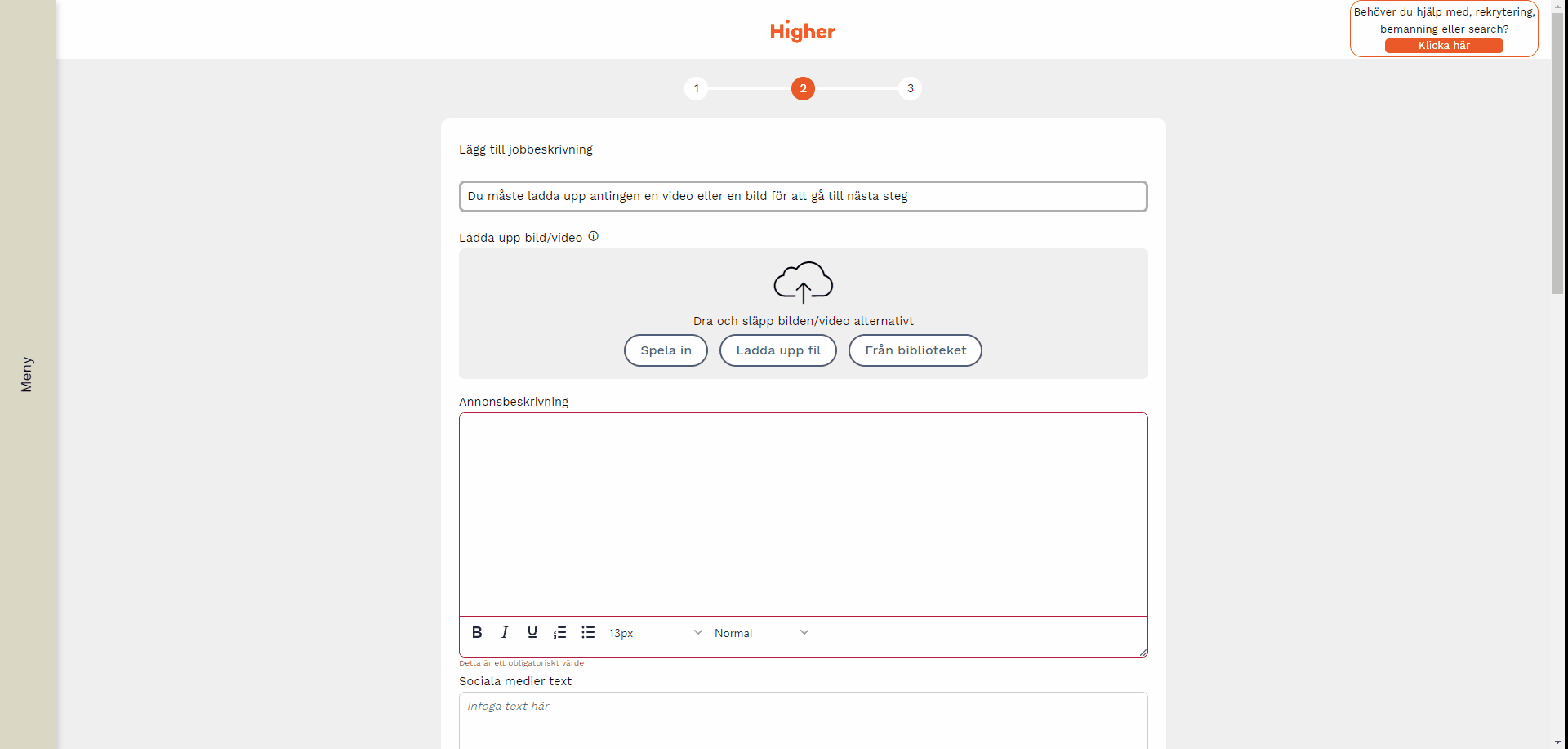
Task: Insert a numbered list
Action: tap(559, 632)
